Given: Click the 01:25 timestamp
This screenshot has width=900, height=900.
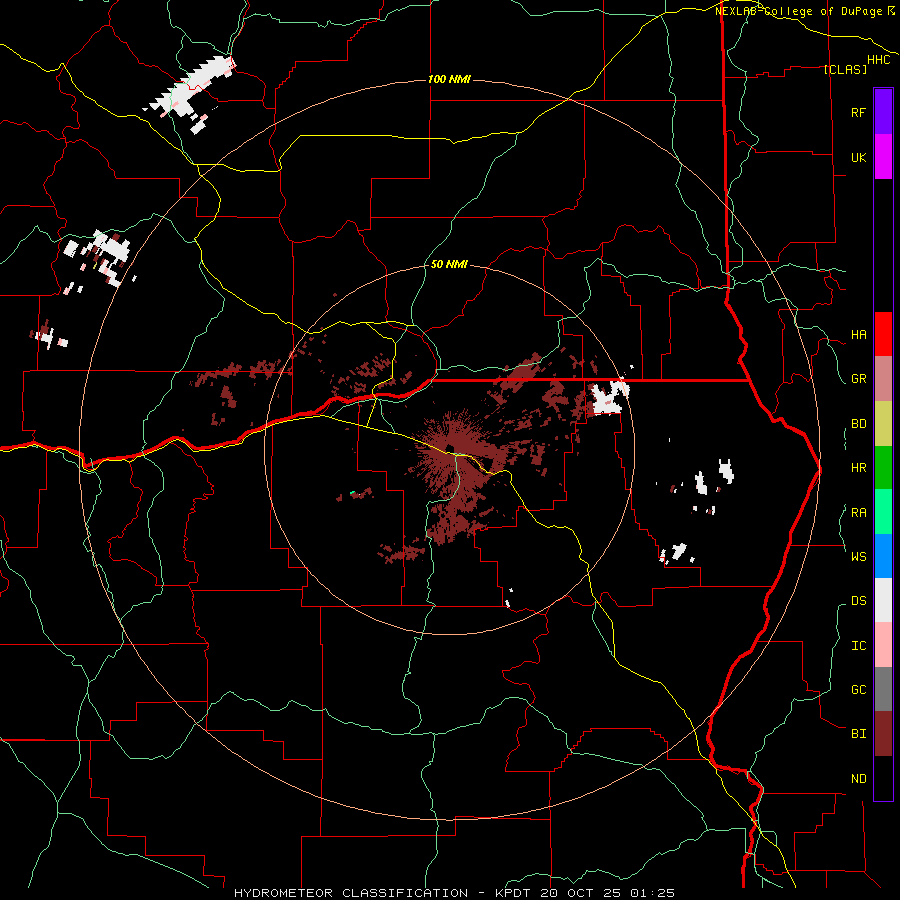Looking at the screenshot, I should [x=652, y=893].
